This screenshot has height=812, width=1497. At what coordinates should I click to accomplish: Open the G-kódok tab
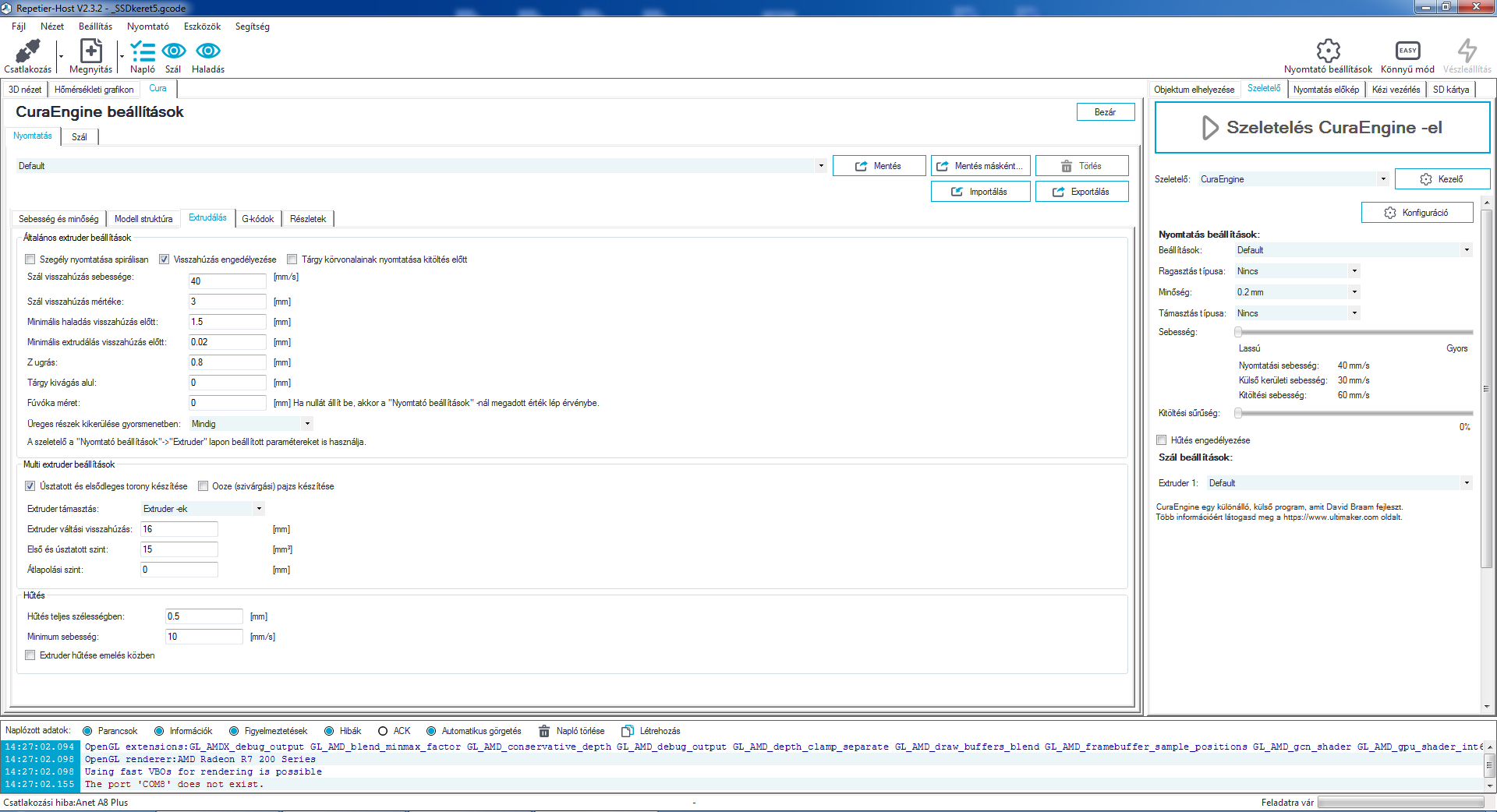pyautogui.click(x=257, y=219)
